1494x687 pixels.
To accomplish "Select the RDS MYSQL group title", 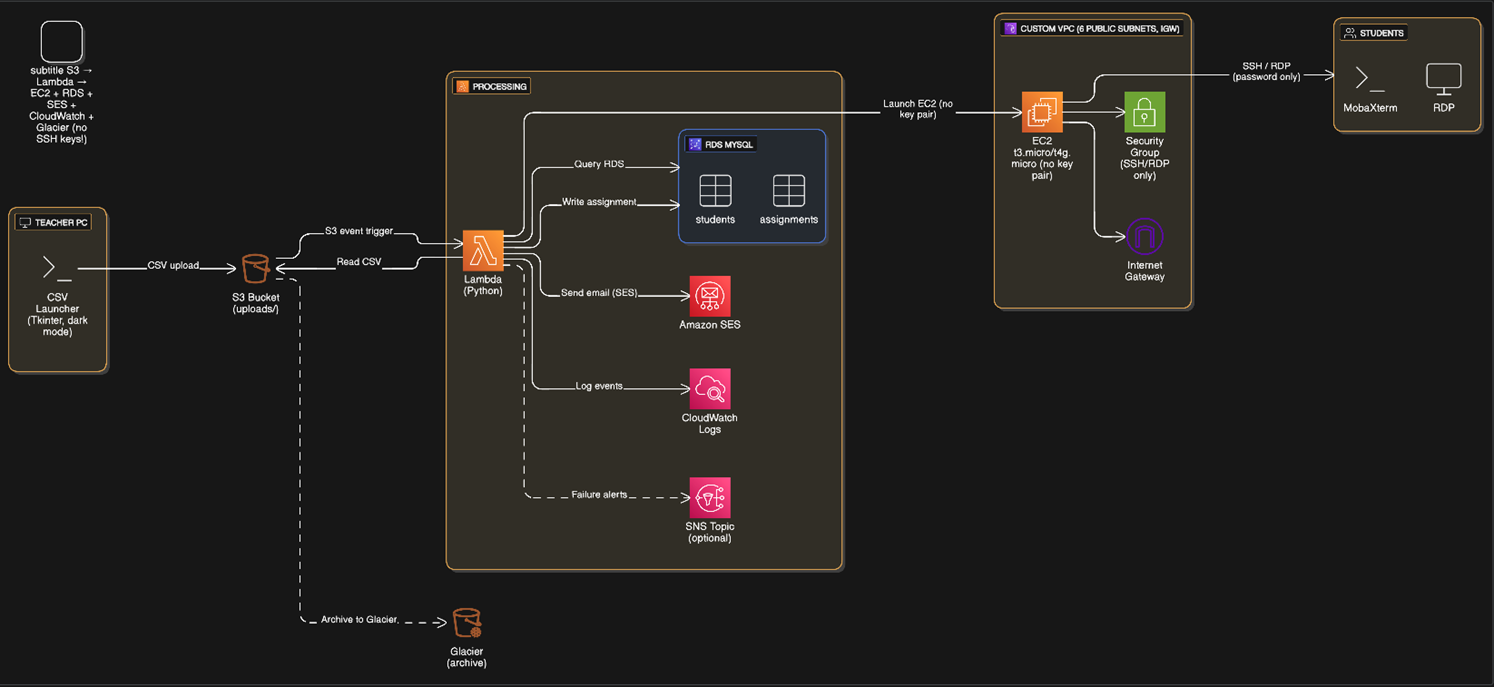I will click(x=730, y=145).
